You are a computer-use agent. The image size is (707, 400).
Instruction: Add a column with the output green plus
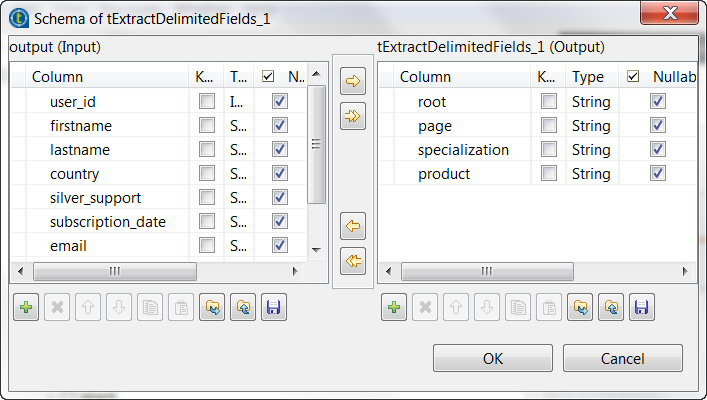pos(394,308)
